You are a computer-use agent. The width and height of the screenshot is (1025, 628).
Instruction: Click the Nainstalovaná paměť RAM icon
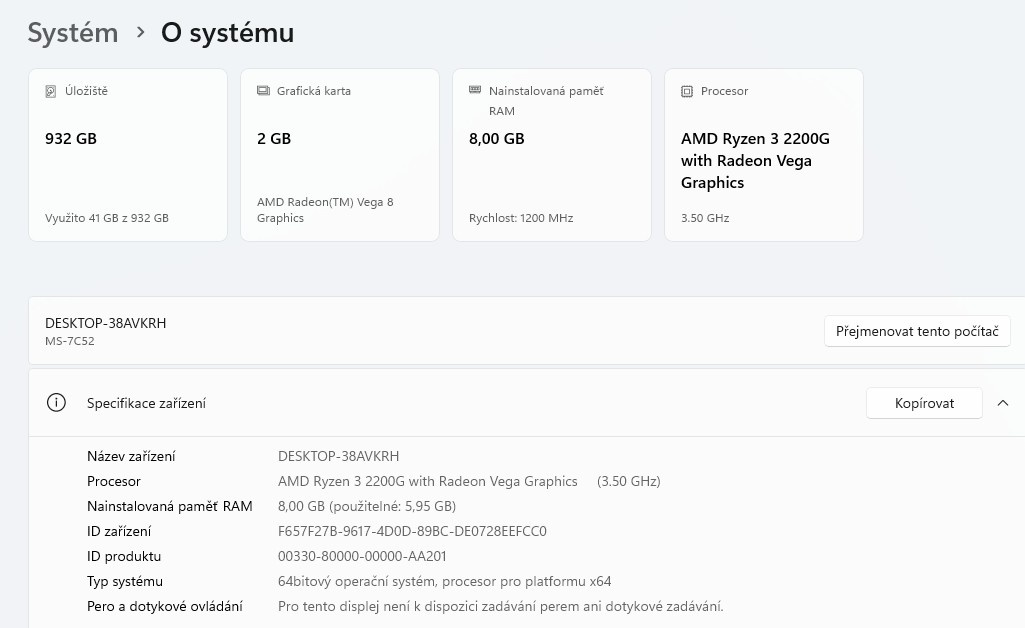click(475, 91)
